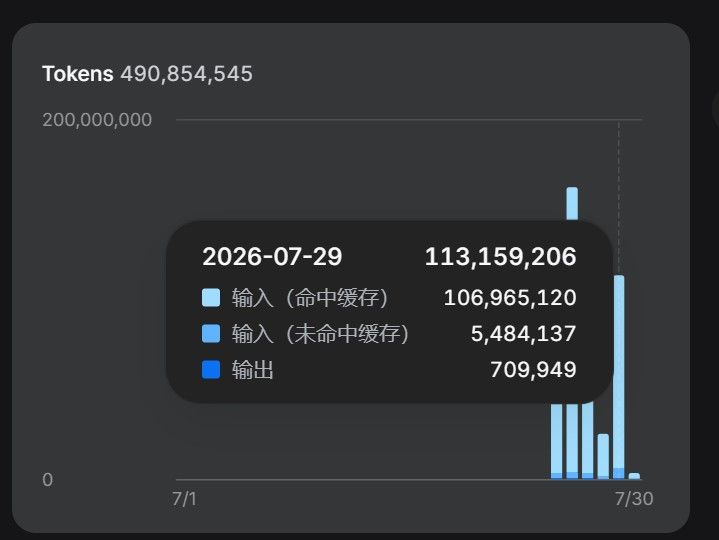Click the 7/1 date label

tap(184, 499)
